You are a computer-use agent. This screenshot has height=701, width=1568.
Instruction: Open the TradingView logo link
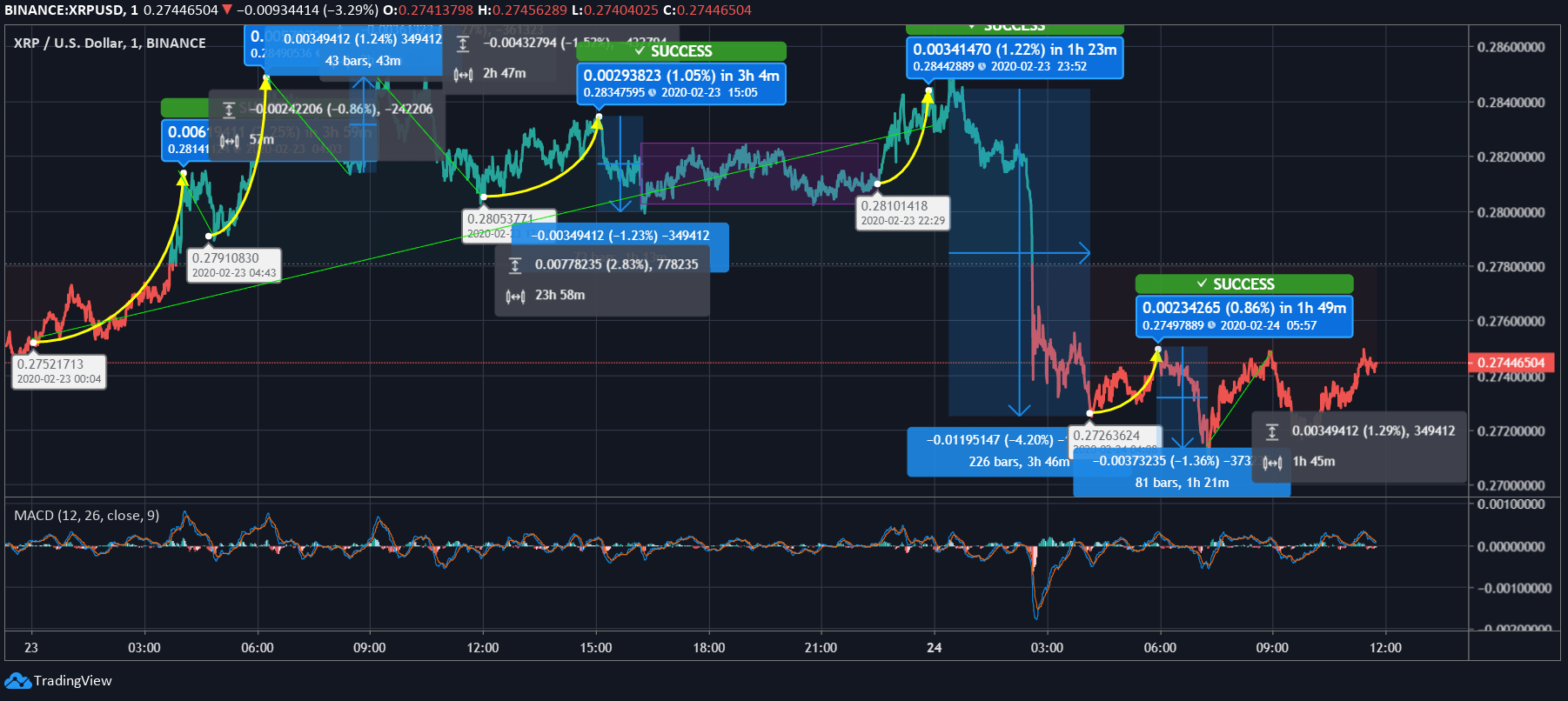[58, 681]
